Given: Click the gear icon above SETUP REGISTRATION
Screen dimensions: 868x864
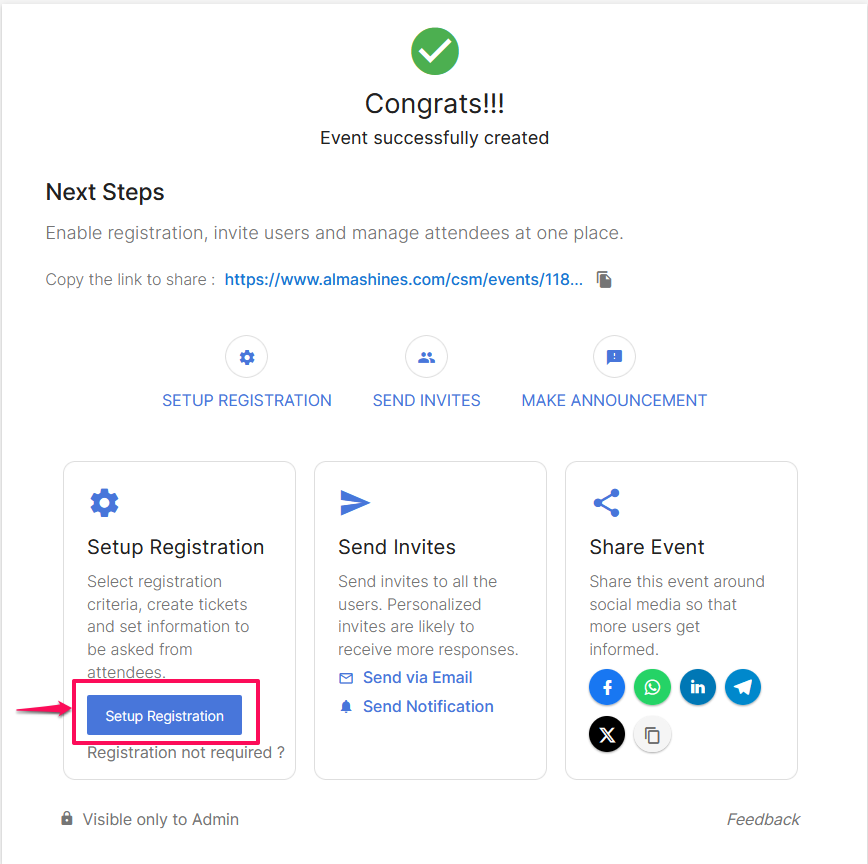Looking at the screenshot, I should click(246, 357).
